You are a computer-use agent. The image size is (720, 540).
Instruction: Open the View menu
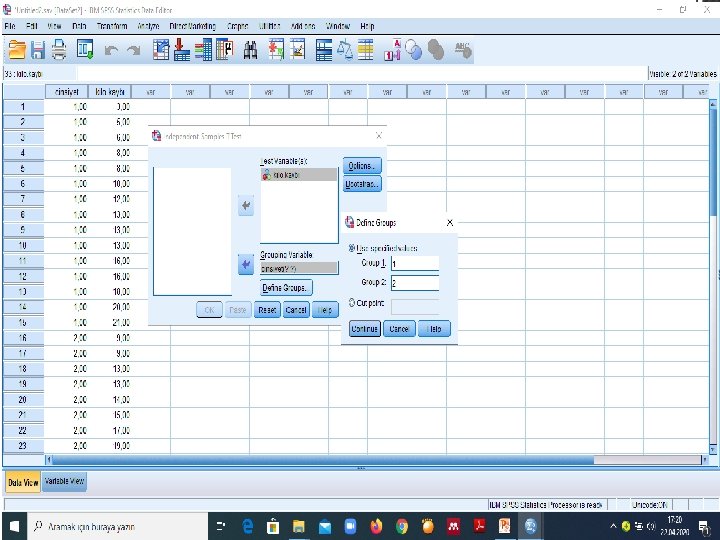click(x=54, y=26)
